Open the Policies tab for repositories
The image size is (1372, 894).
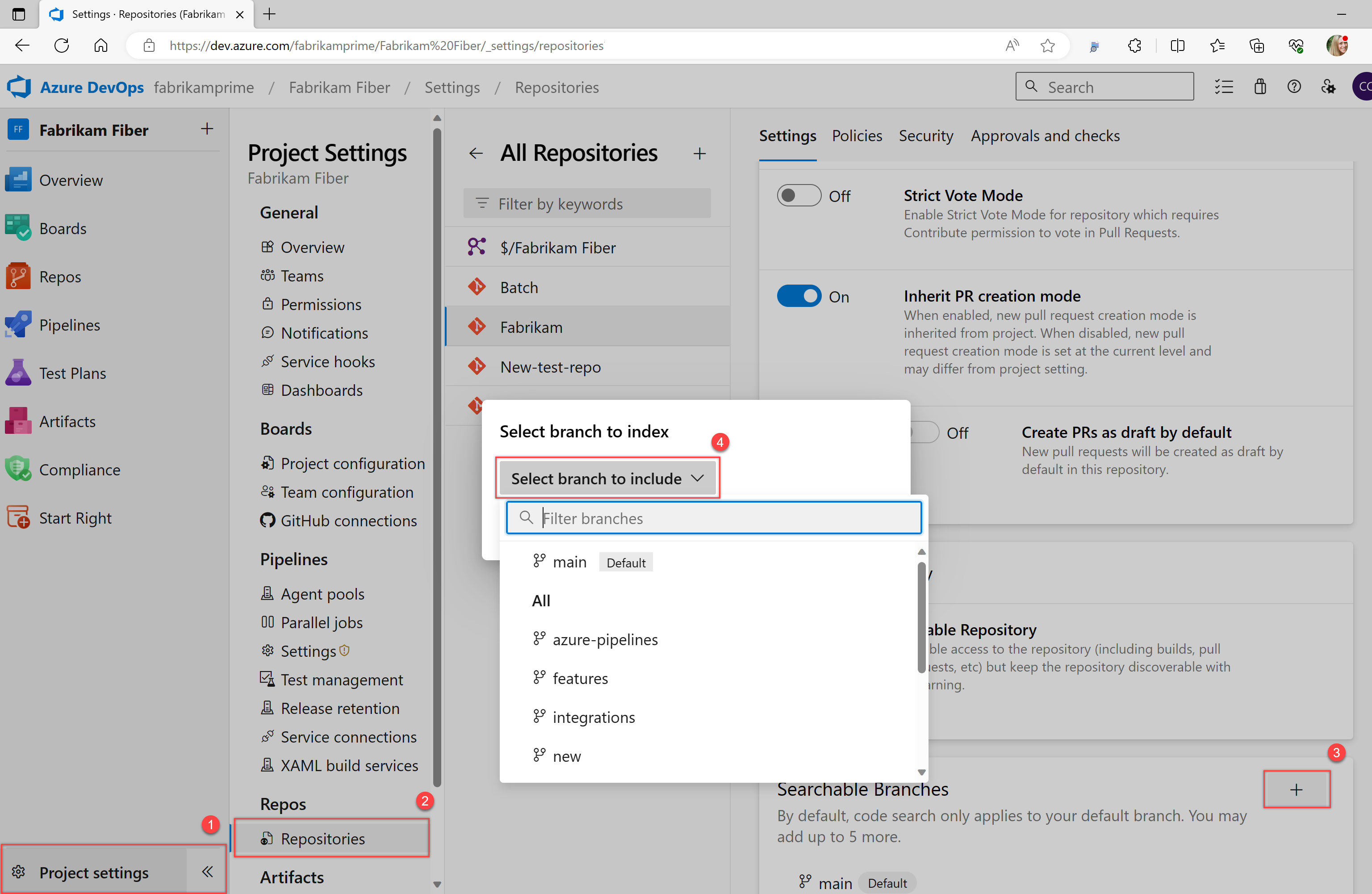[855, 135]
